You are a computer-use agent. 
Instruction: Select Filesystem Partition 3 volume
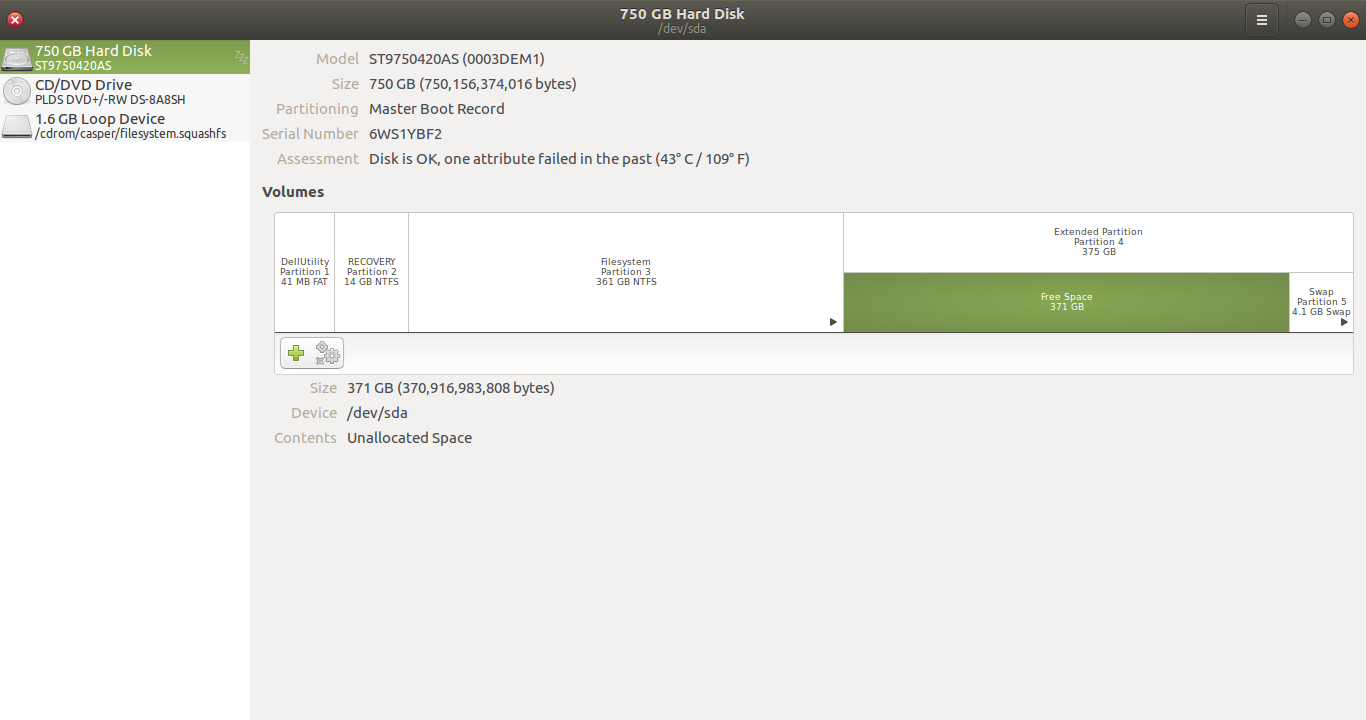pyautogui.click(x=626, y=272)
